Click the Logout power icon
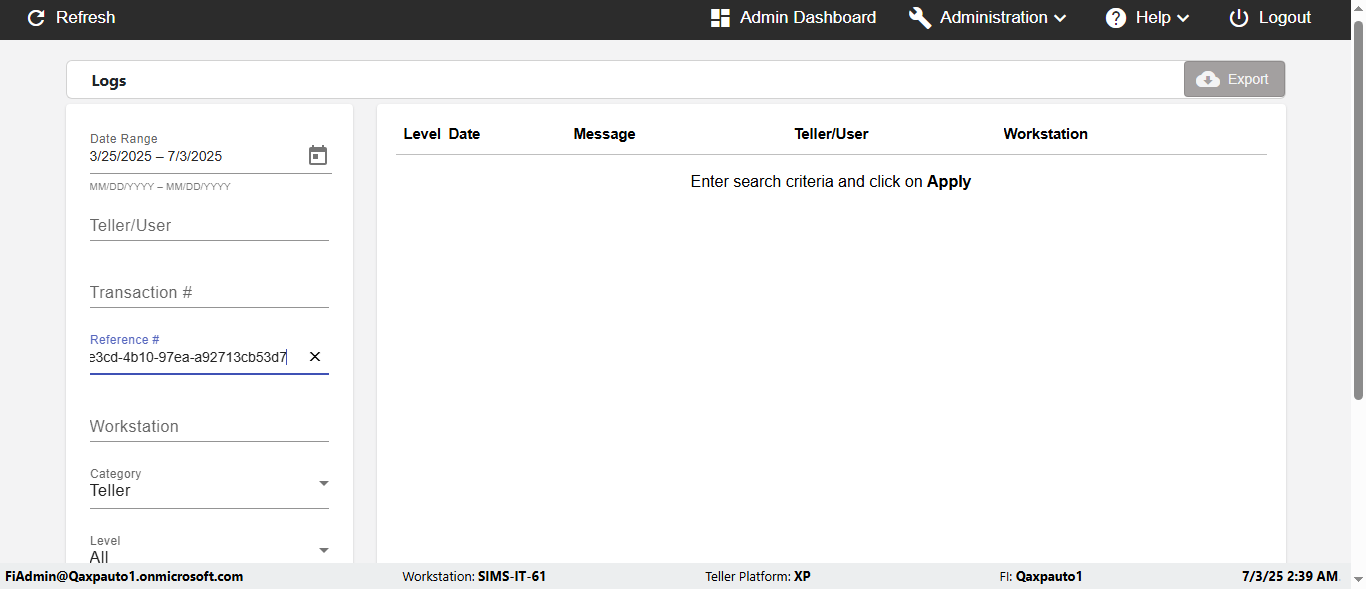1366x589 pixels. [1239, 18]
